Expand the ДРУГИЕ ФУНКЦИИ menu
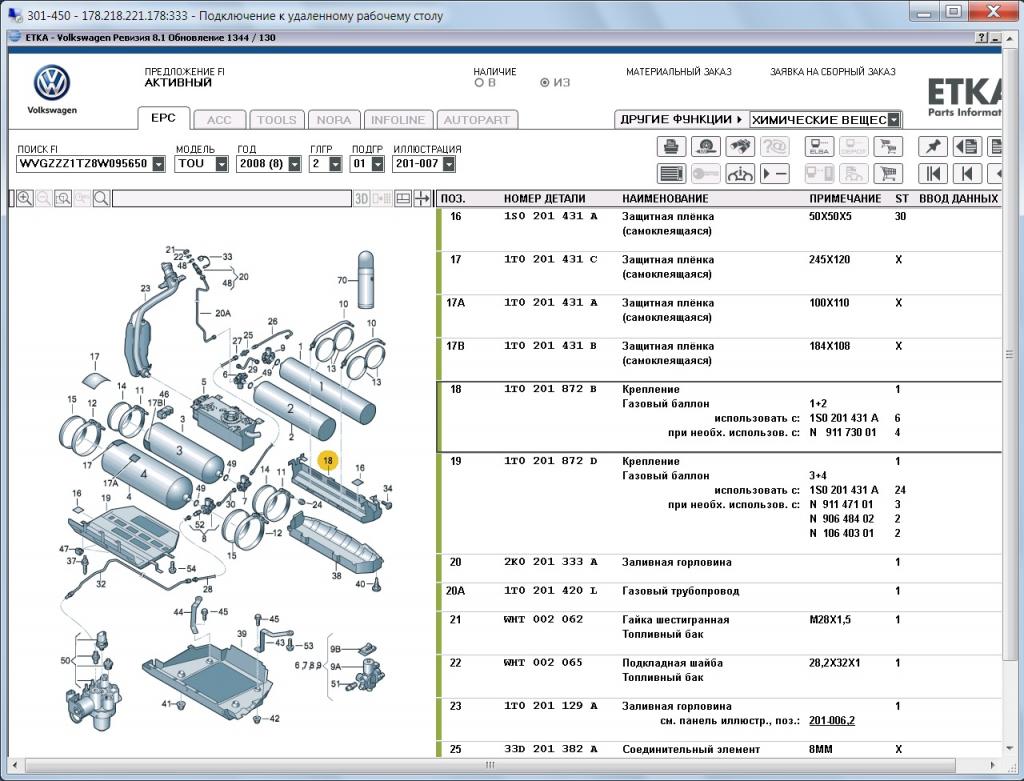The image size is (1024, 781). coord(681,120)
